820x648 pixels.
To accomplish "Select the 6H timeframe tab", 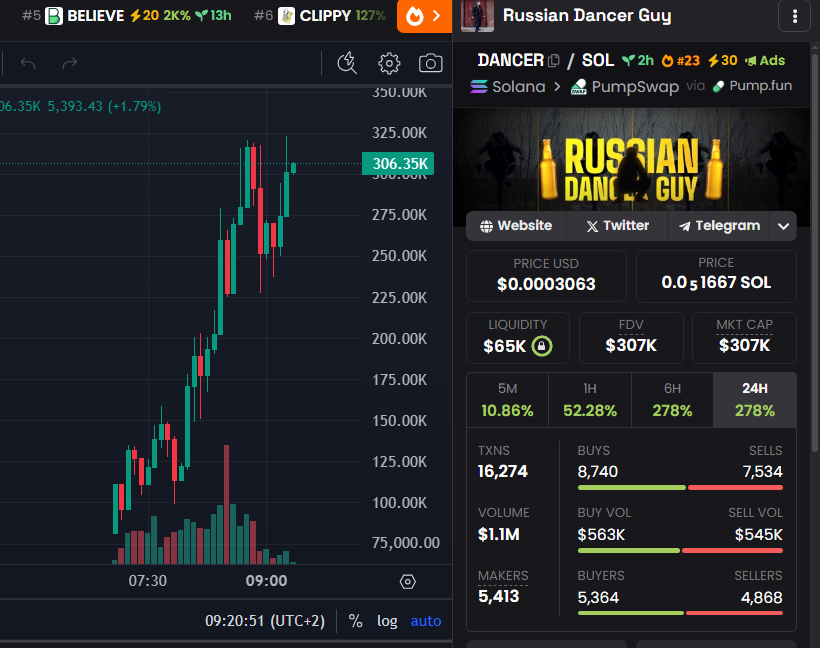I will pyautogui.click(x=672, y=400).
